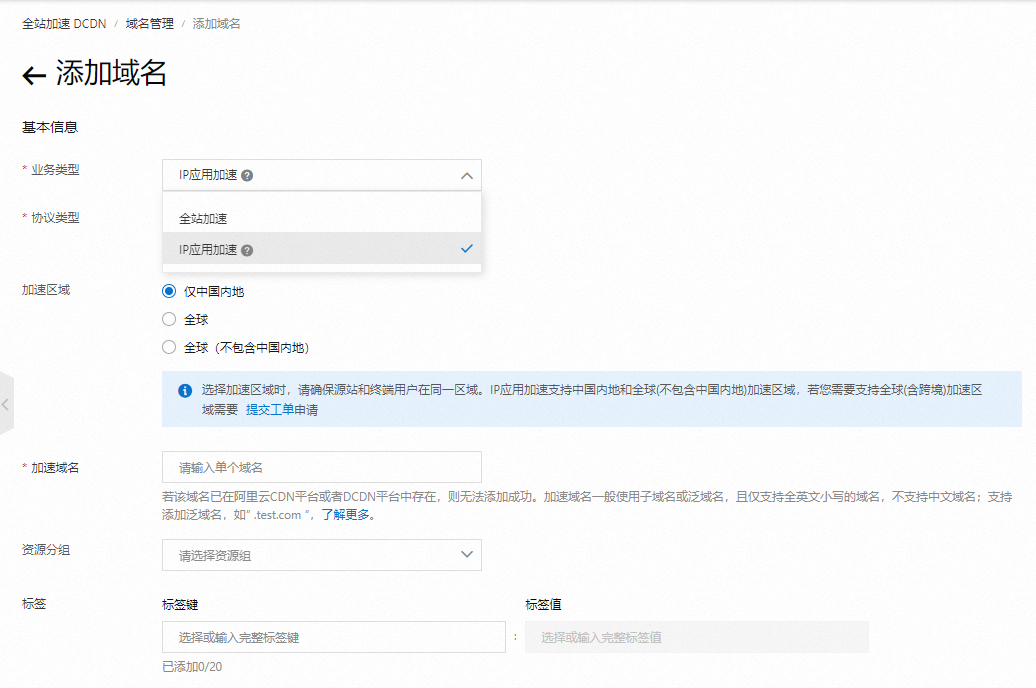Click the checkmark beside selected IP应用加速

tap(466, 248)
